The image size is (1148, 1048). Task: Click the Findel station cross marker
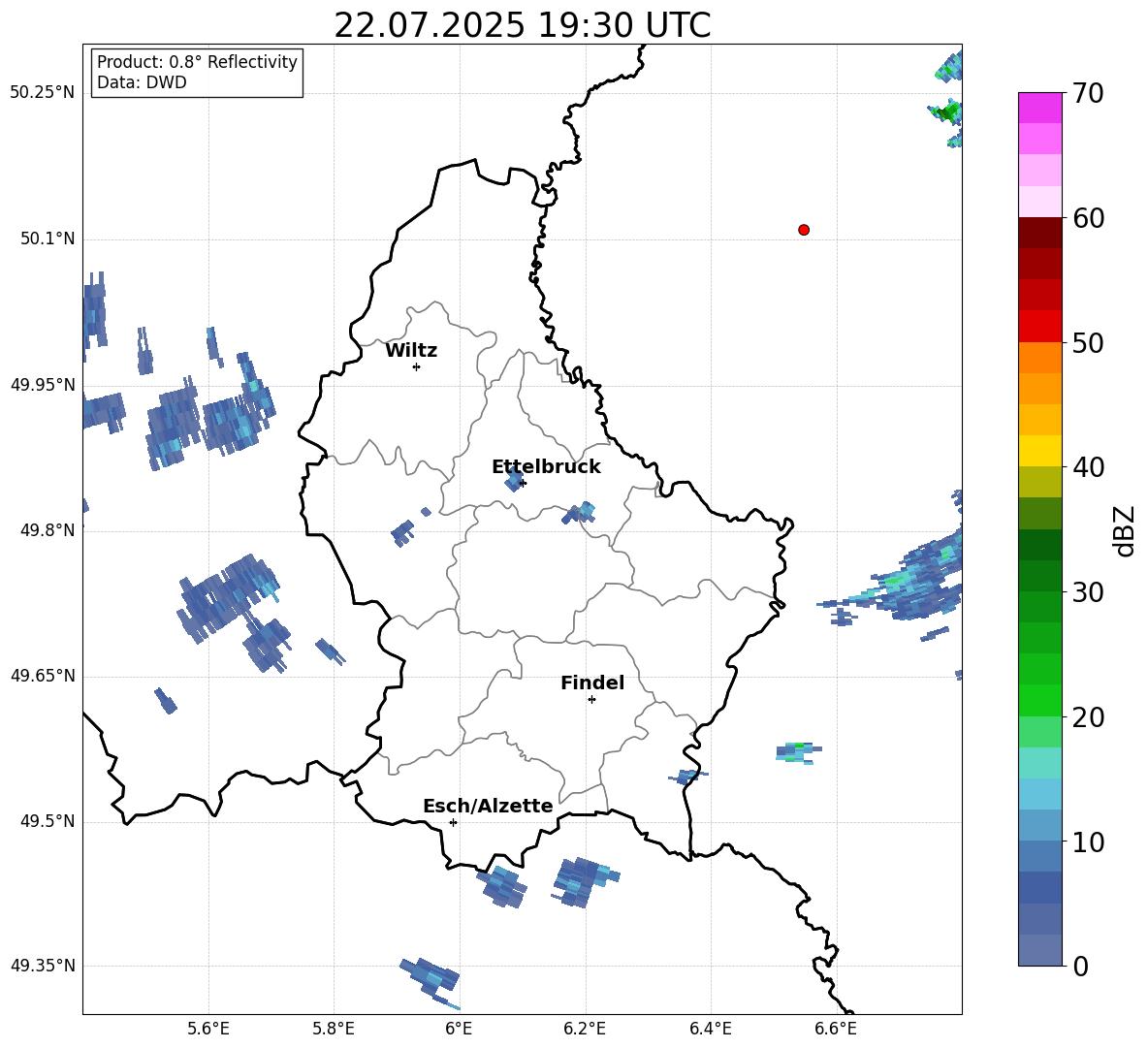tap(591, 700)
